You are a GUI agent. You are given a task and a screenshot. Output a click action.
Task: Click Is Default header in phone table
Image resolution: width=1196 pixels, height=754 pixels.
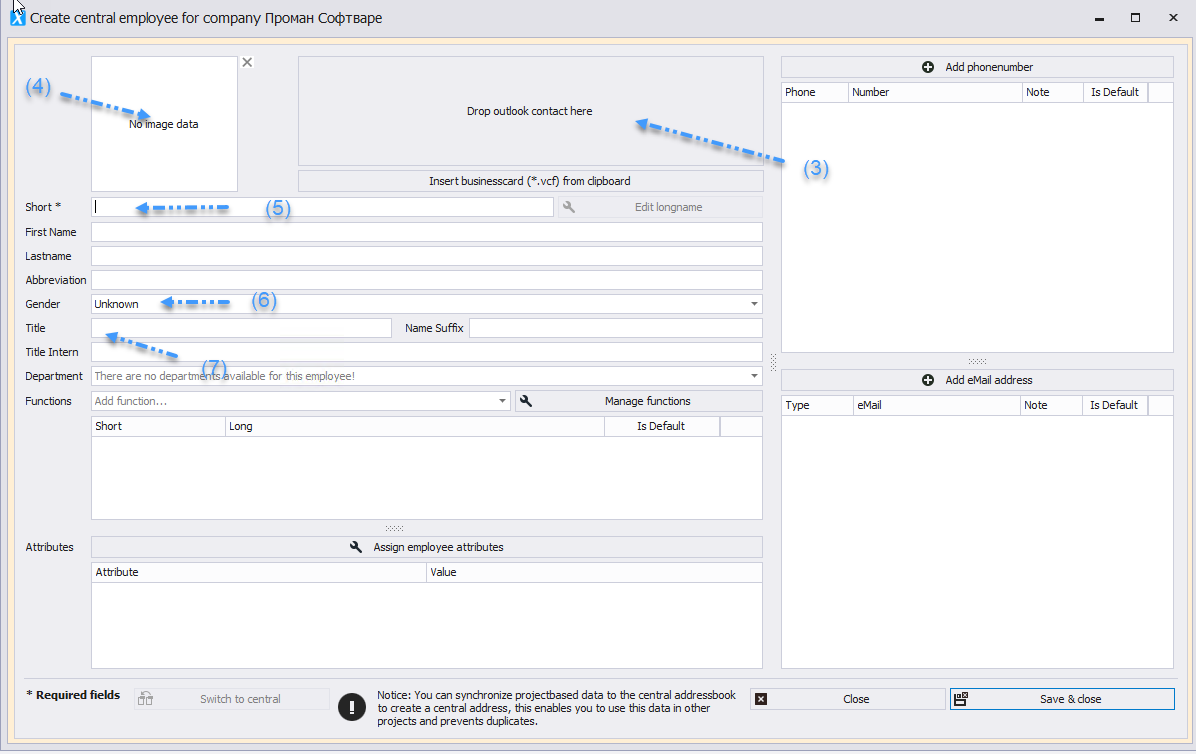point(1115,92)
